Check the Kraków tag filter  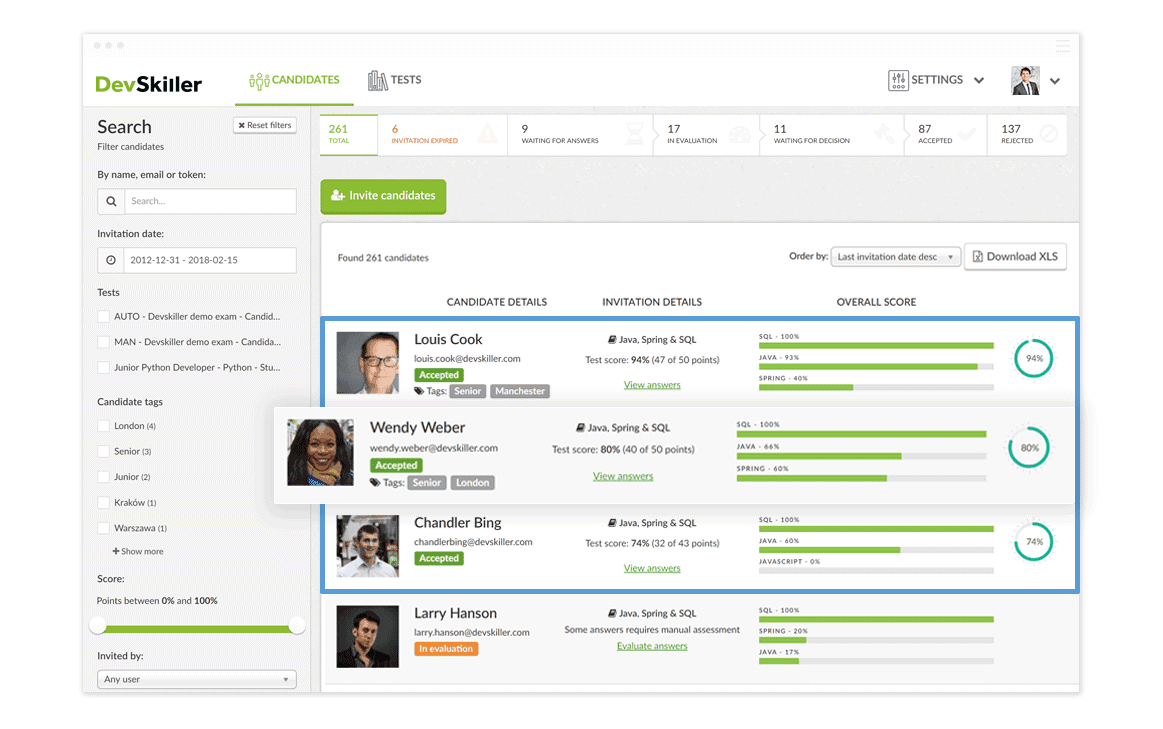tap(104, 503)
